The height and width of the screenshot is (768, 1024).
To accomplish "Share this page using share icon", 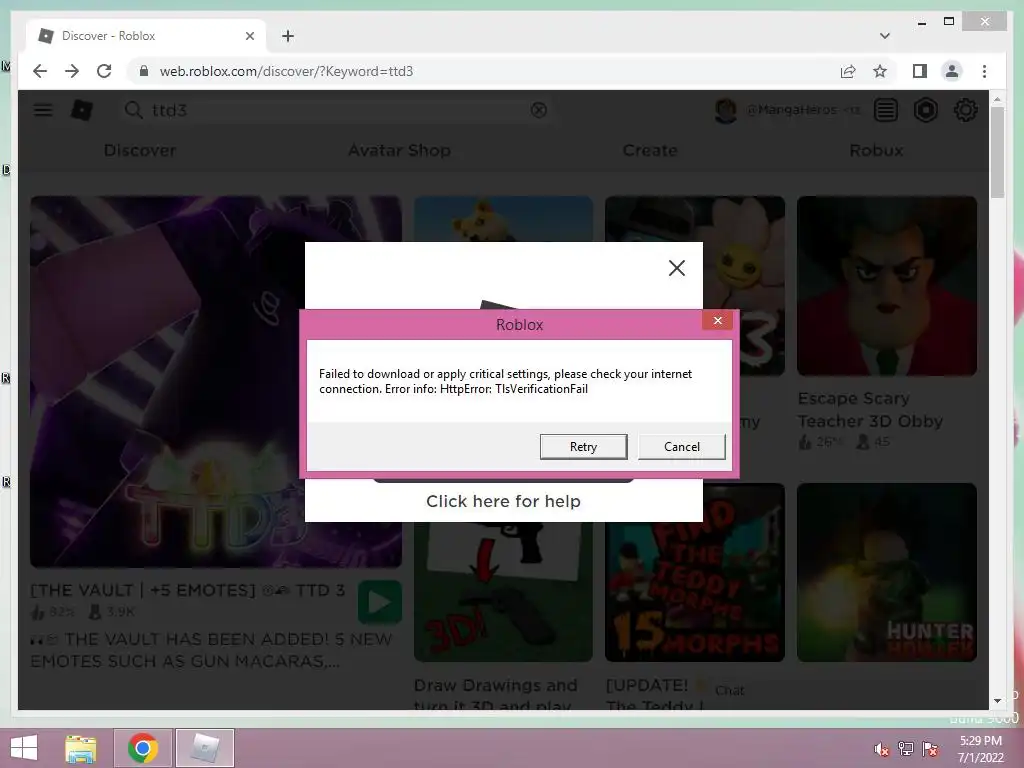I will 848,71.
